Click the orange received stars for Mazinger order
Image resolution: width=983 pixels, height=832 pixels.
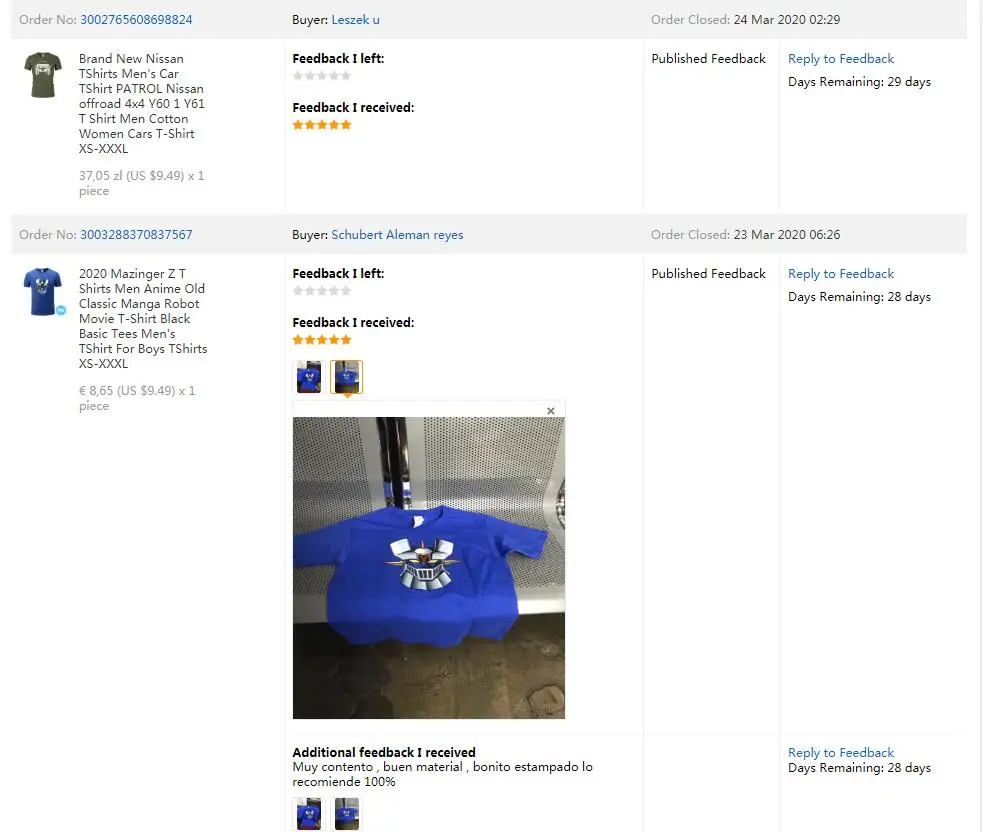click(x=322, y=340)
